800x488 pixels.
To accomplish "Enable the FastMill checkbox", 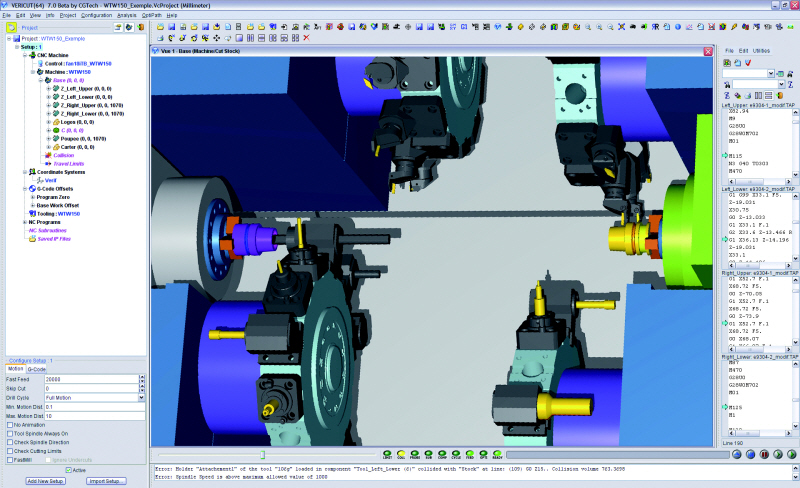I will pyautogui.click(x=10, y=460).
